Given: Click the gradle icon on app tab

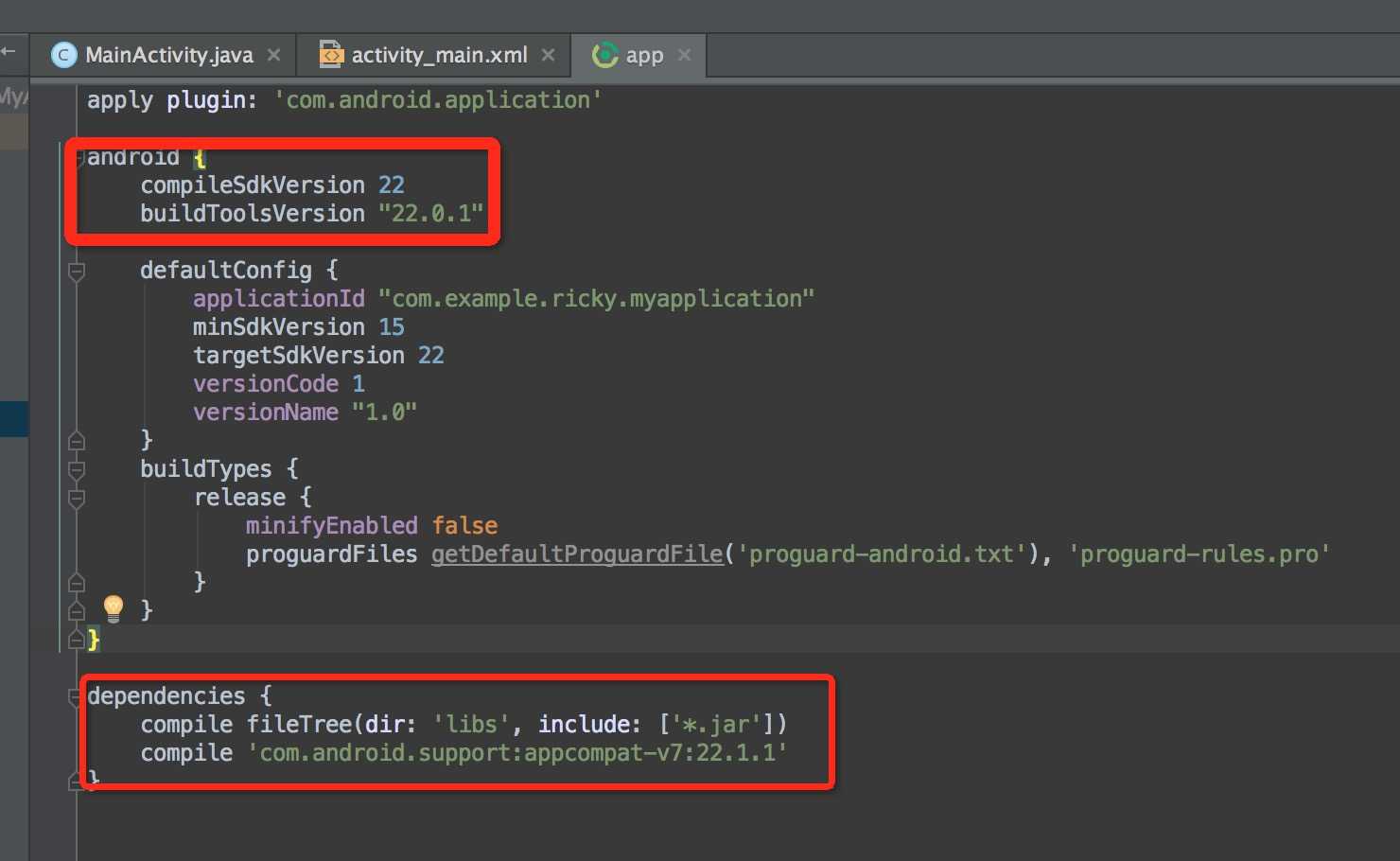Looking at the screenshot, I should pyautogui.click(x=605, y=55).
